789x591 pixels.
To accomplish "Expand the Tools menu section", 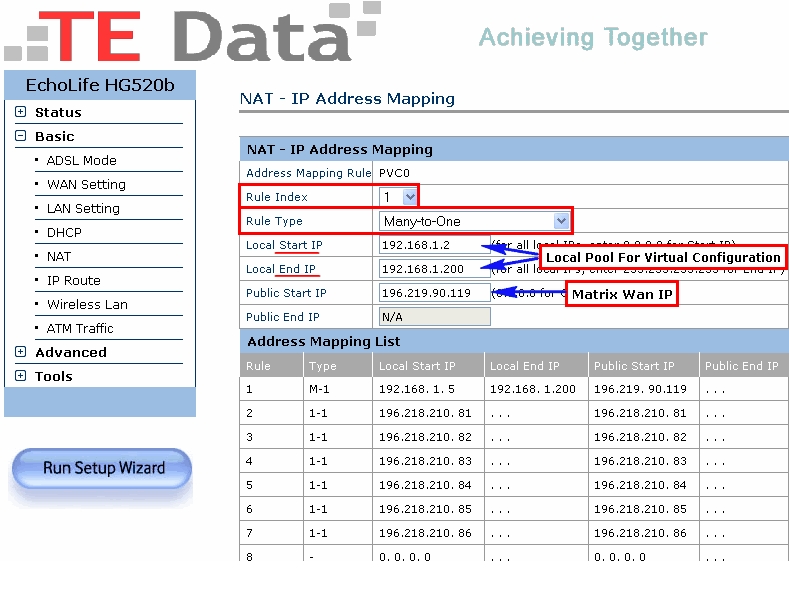I will (21, 376).
